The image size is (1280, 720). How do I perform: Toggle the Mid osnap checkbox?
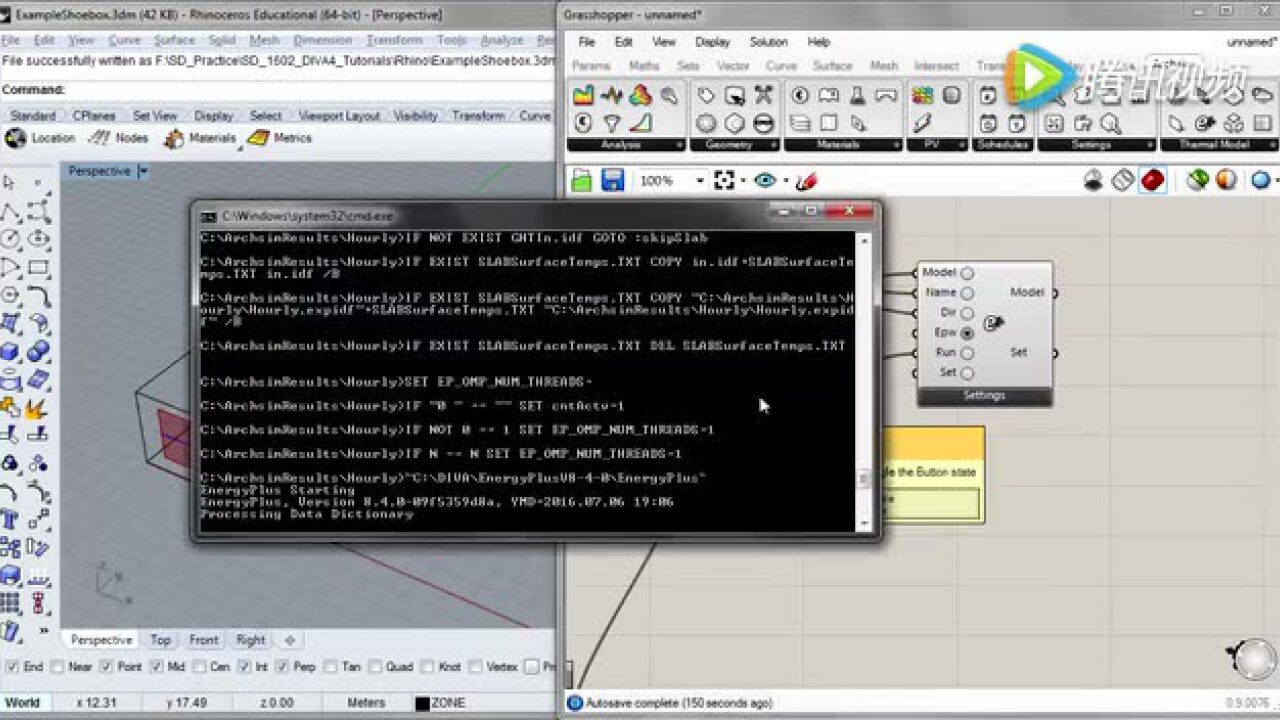[x=157, y=667]
